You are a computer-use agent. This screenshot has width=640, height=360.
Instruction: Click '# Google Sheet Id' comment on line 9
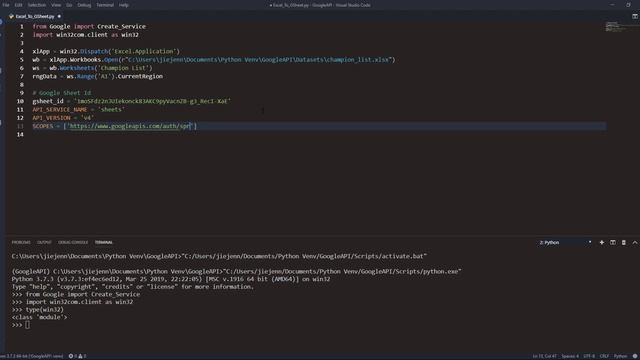coord(62,93)
